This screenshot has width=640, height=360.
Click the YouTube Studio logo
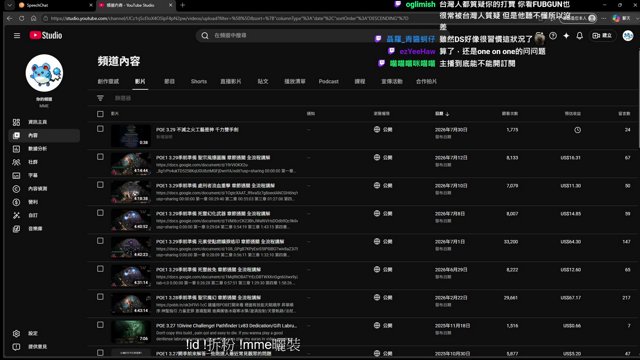coord(46,36)
